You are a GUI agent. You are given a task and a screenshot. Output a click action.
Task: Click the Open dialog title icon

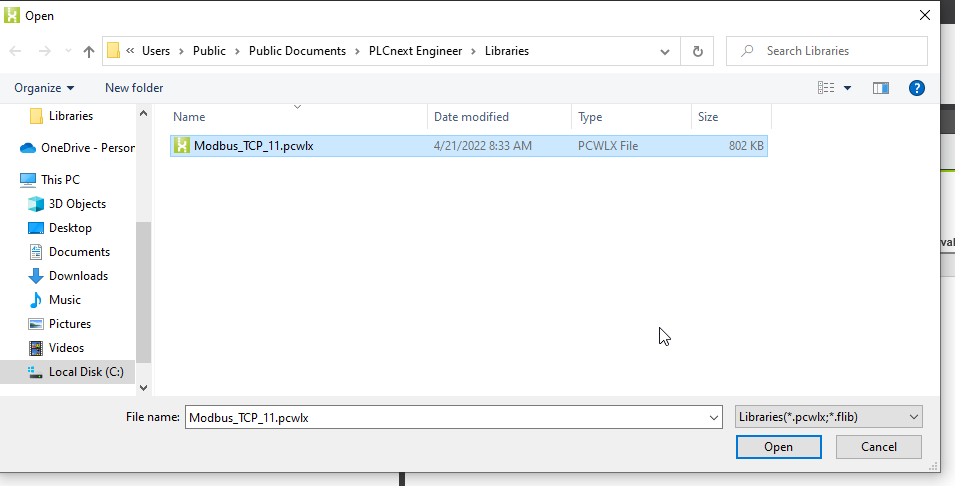(x=12, y=15)
